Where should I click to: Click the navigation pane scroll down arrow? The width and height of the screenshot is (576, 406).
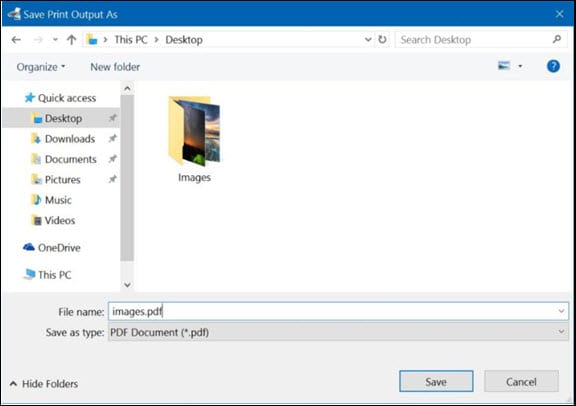coord(127,285)
